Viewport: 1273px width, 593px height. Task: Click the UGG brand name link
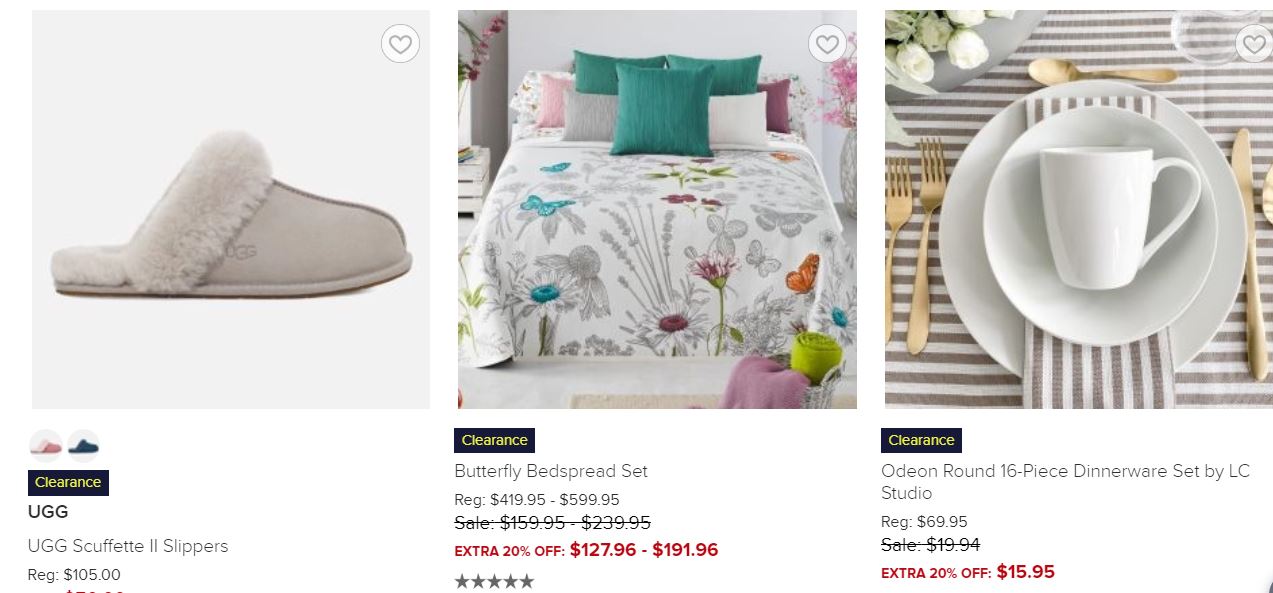[x=48, y=512]
